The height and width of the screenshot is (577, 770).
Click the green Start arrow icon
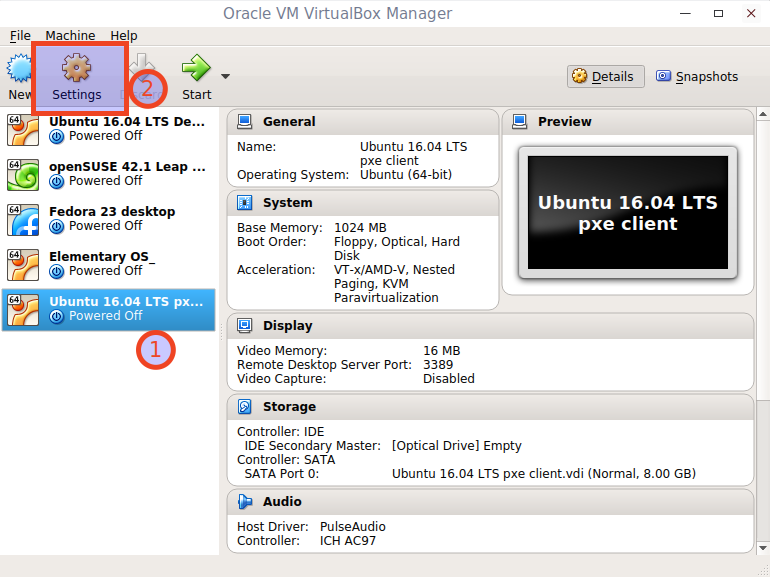tap(196, 67)
